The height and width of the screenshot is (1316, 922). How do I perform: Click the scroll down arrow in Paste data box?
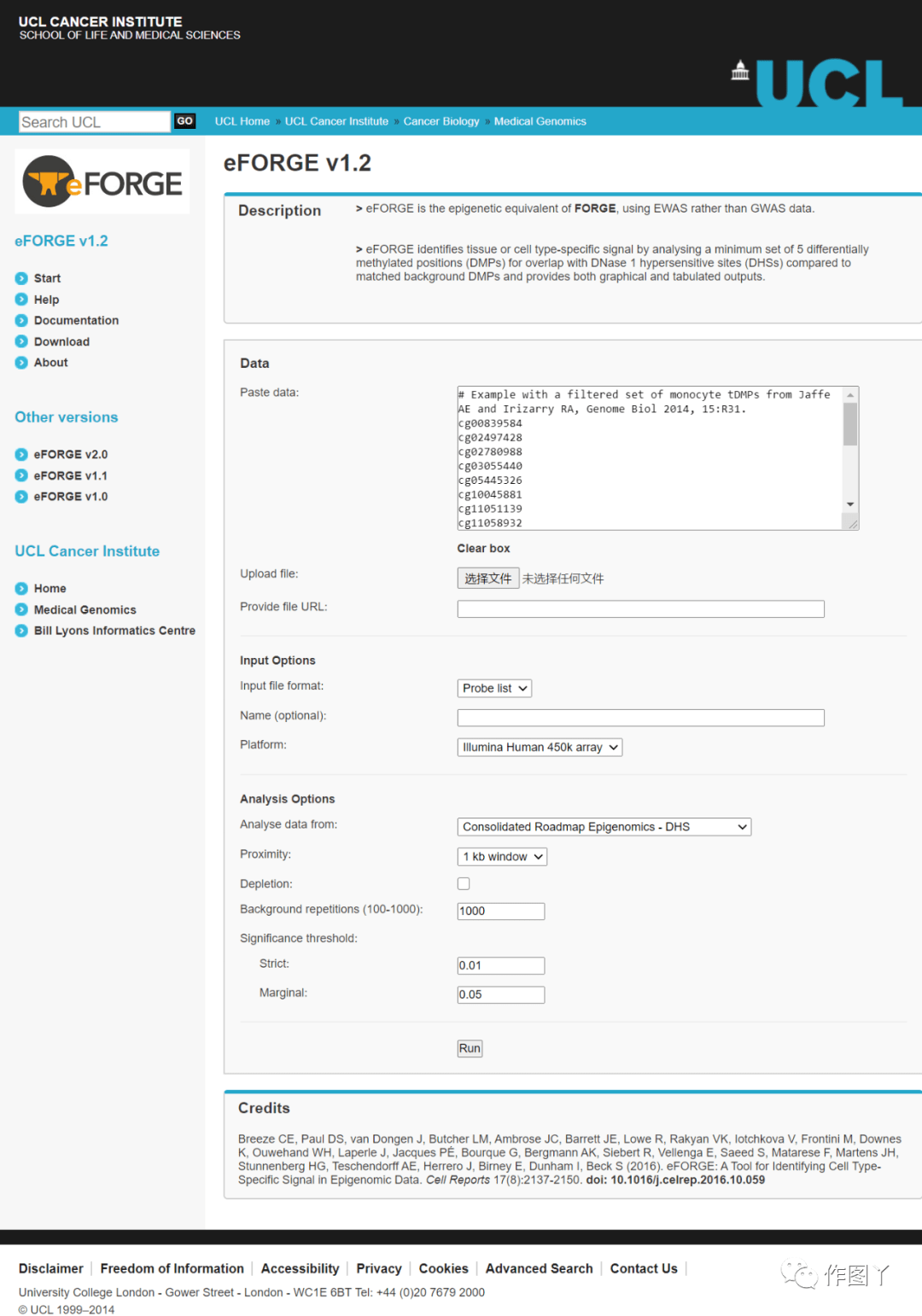[x=850, y=504]
